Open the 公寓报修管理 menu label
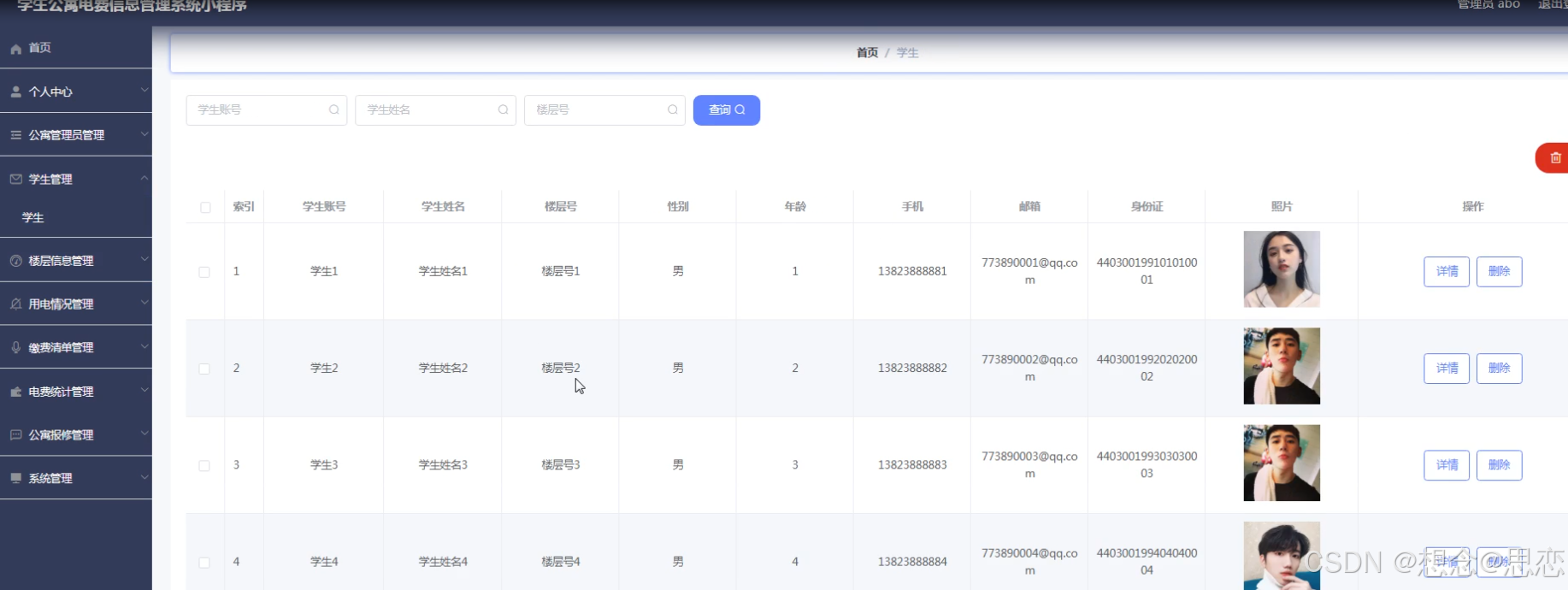1568x590 pixels. coord(61,434)
